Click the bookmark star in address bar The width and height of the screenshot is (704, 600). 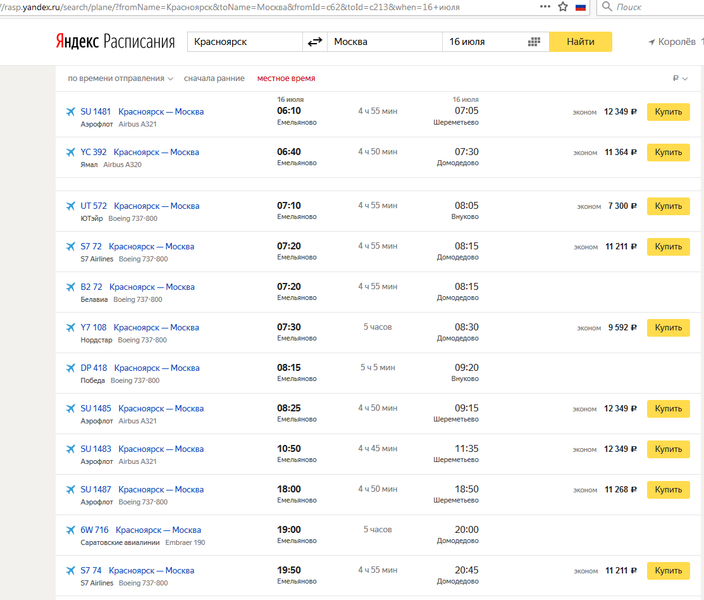(x=561, y=7)
